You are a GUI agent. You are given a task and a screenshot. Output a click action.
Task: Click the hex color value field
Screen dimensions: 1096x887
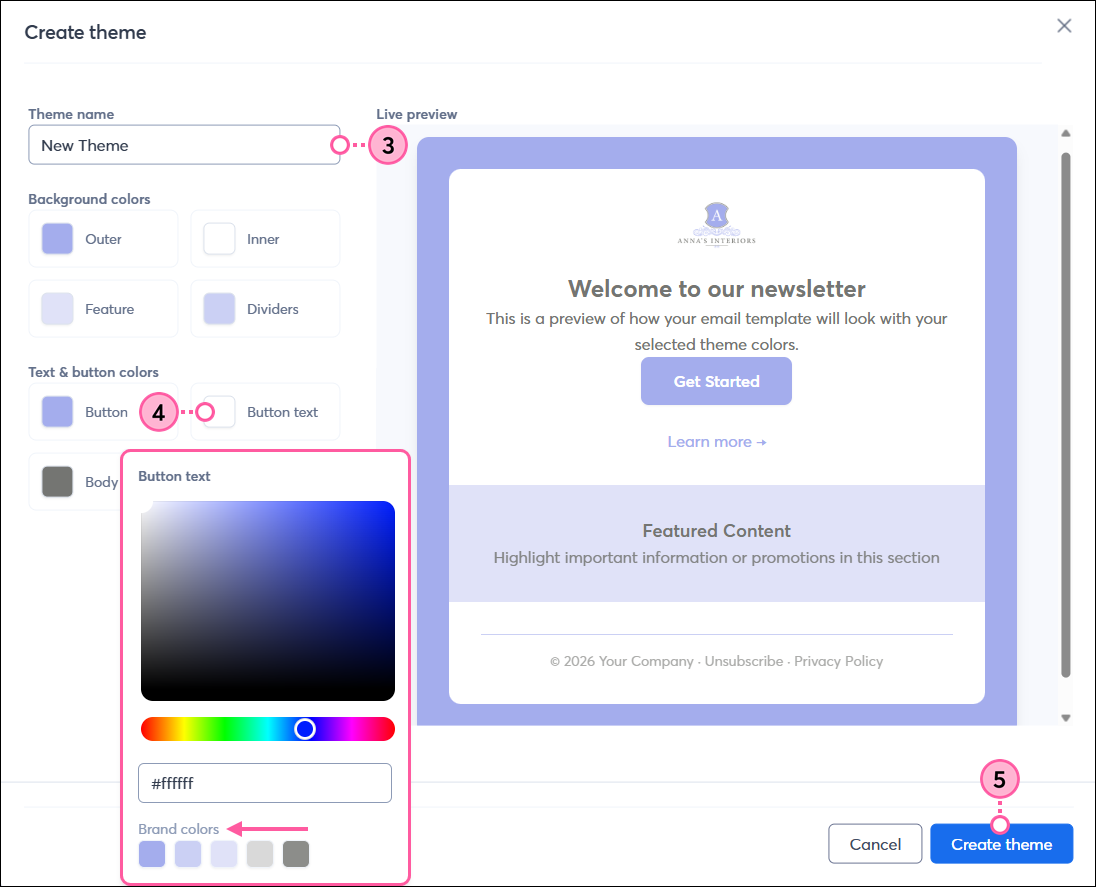(x=264, y=783)
